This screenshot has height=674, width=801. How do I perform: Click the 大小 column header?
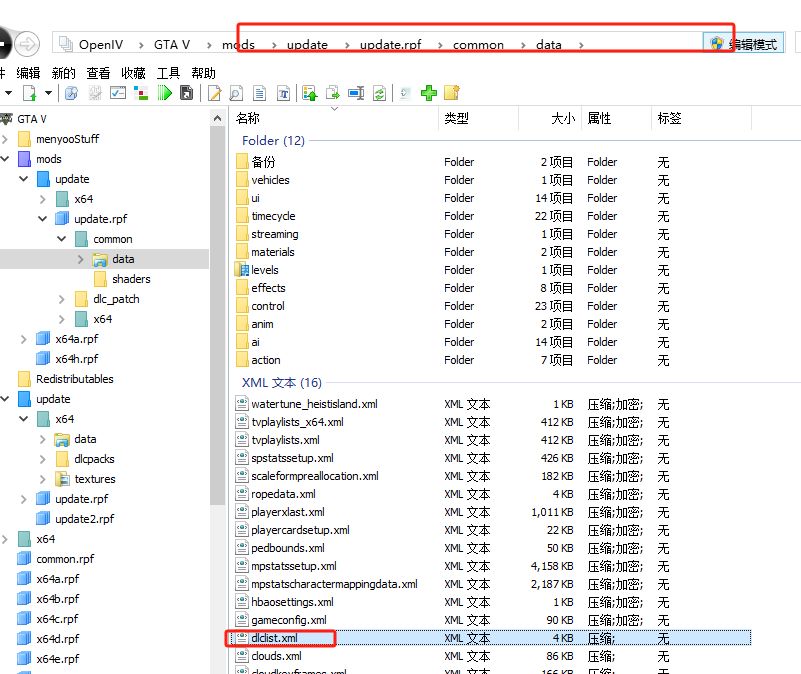coord(562,118)
